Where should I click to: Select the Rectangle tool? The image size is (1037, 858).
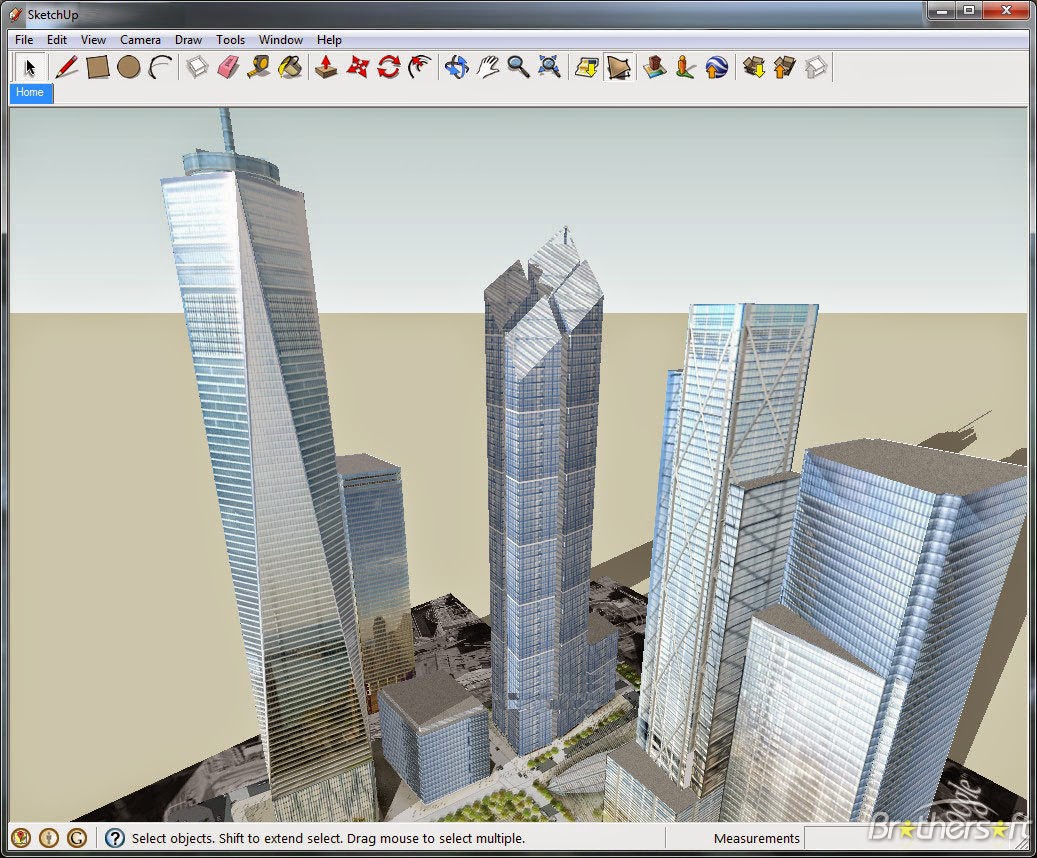click(x=97, y=67)
